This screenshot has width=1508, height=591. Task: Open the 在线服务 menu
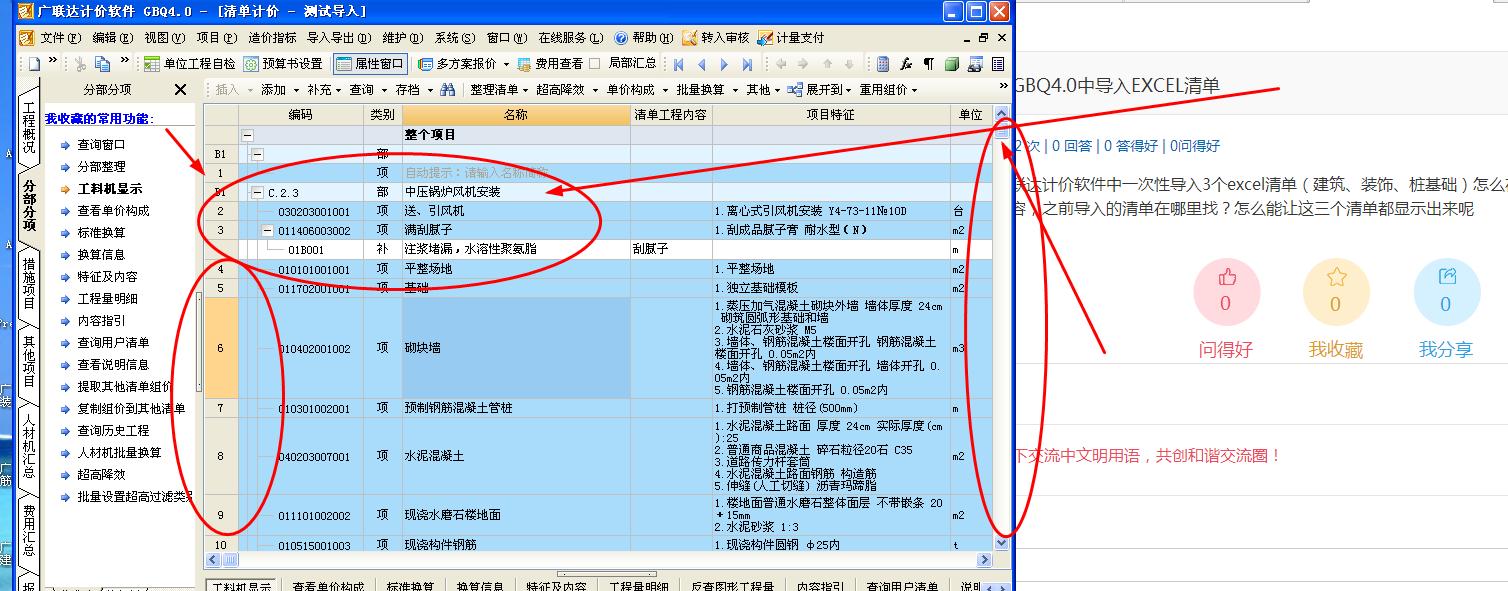point(571,38)
